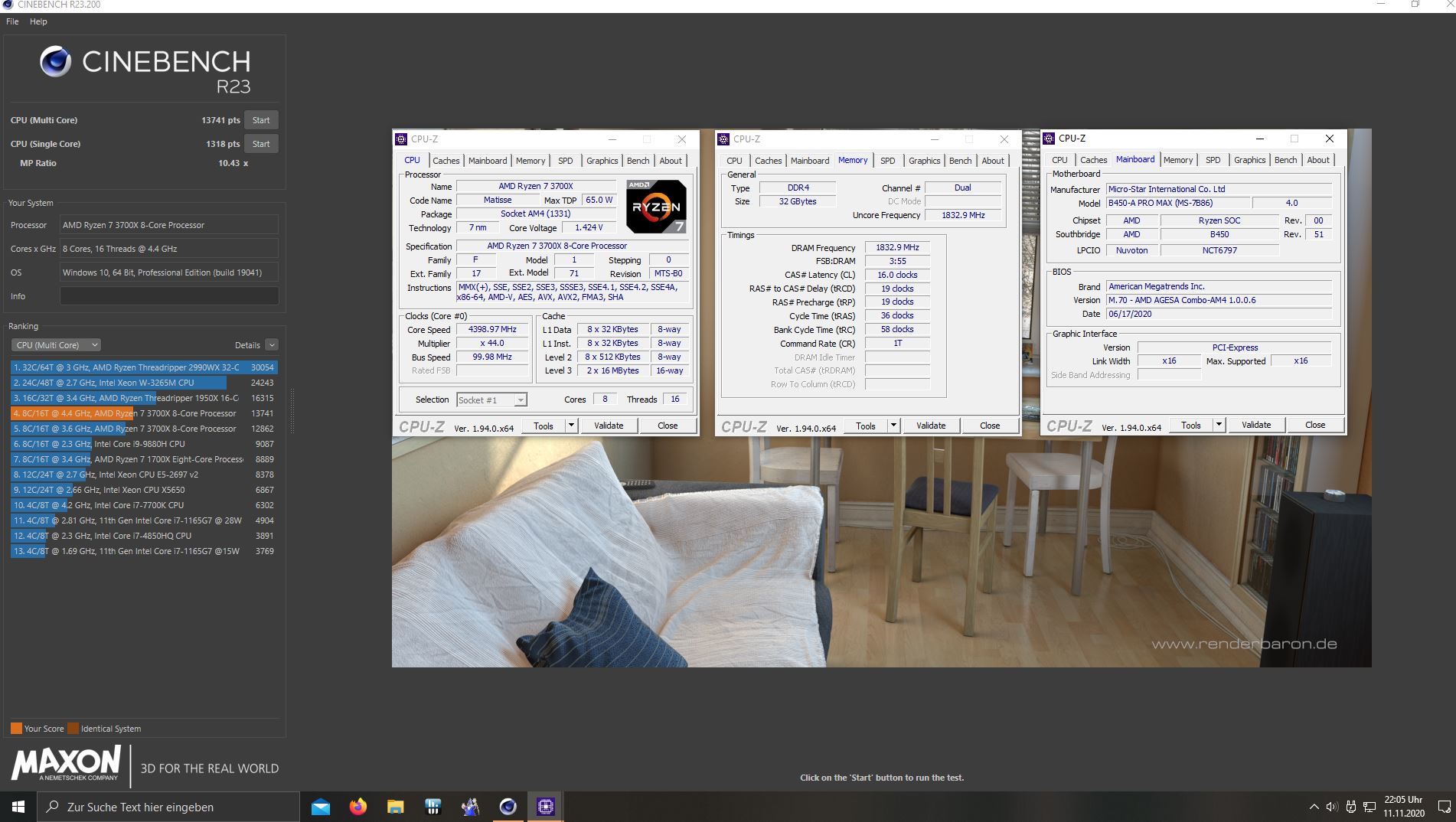Screen dimensions: 1456x822
Task: Click the CPU-Z title icon in the CPU tab window
Action: coord(401,139)
